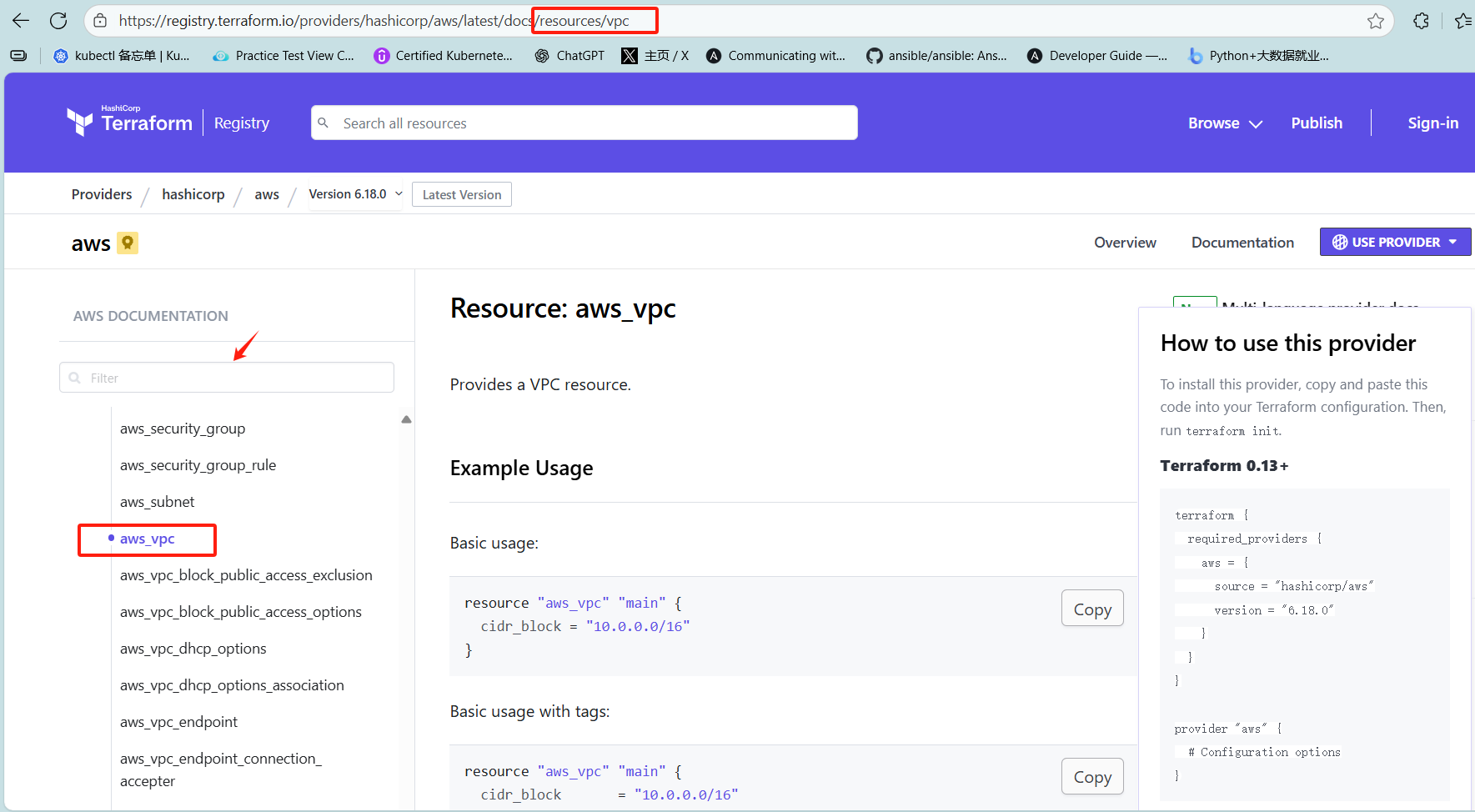The width and height of the screenshot is (1475, 812).
Task: Click the Latest Version button
Action: point(462,194)
